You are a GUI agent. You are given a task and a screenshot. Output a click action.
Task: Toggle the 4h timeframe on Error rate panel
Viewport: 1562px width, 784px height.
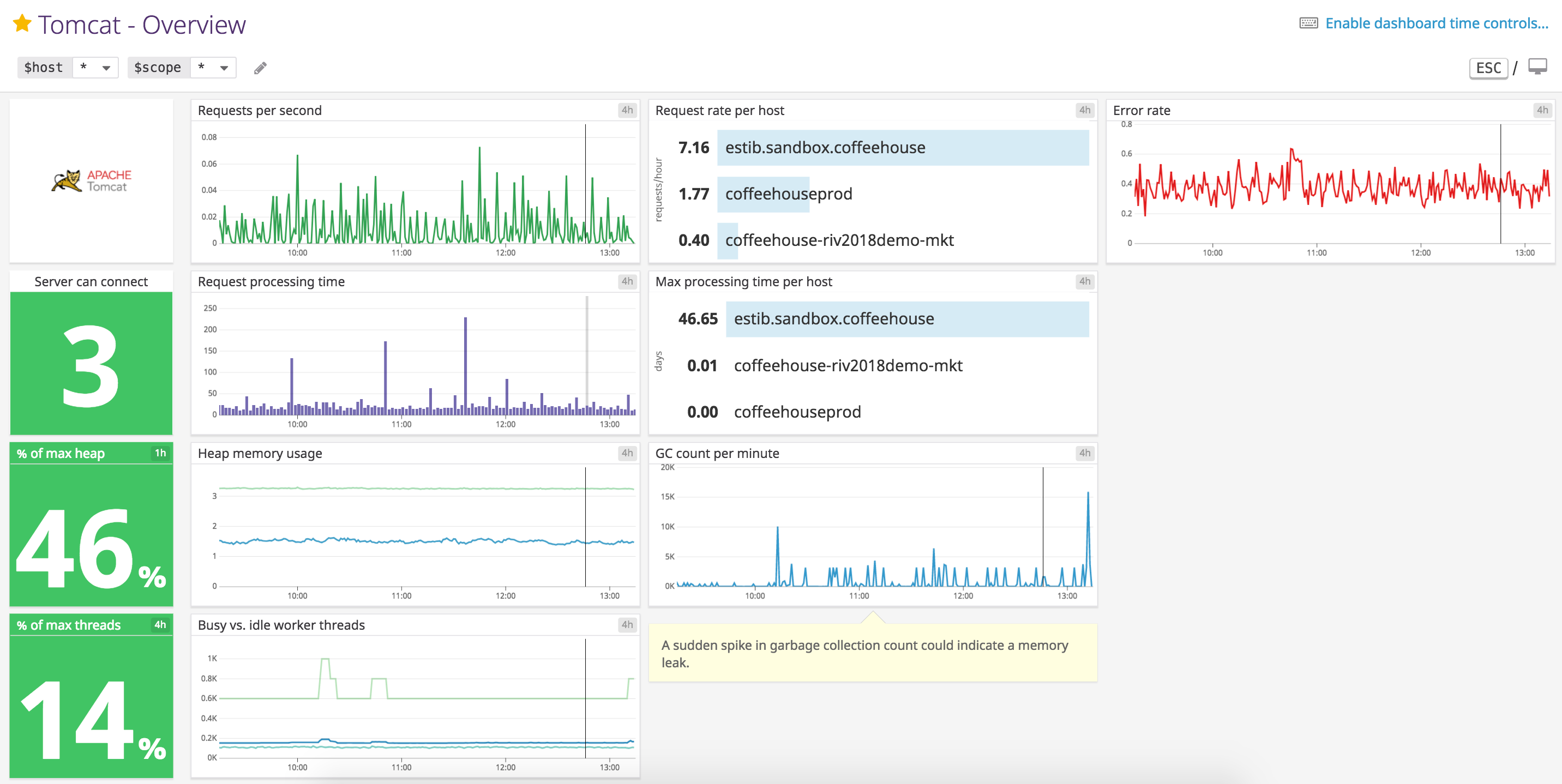point(1542,110)
